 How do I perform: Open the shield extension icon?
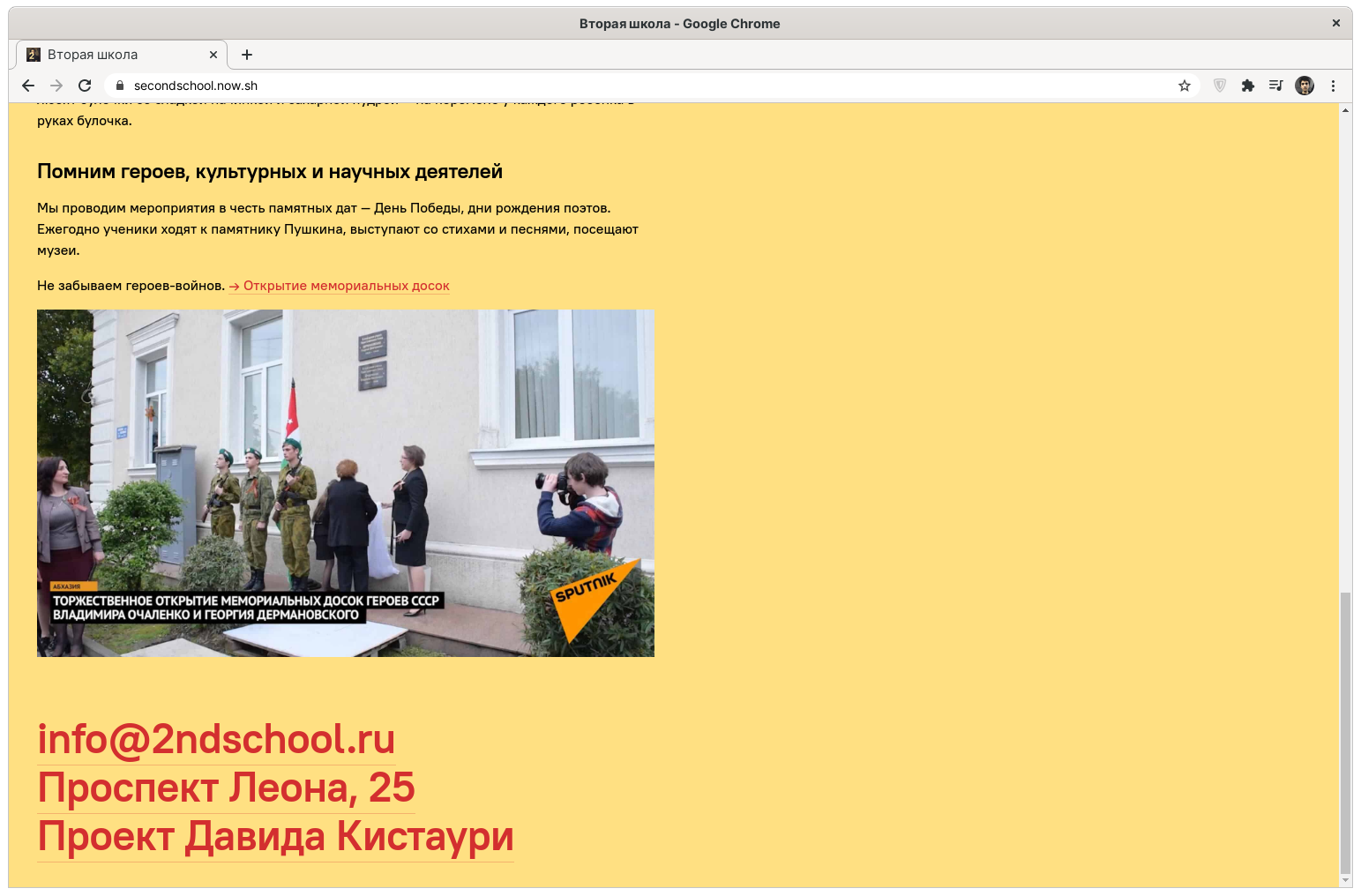pos(1220,86)
